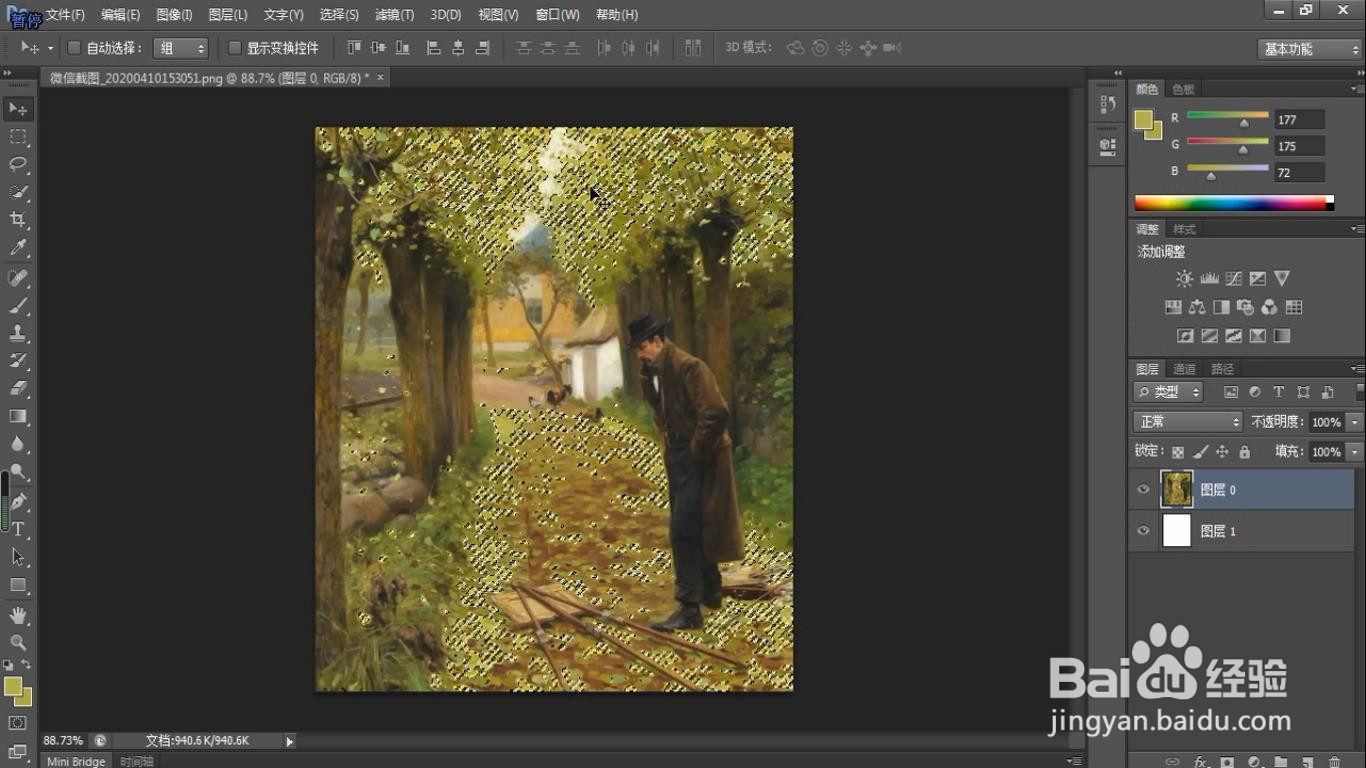Select the Lasso tool
1366x768 pixels.
[x=18, y=164]
